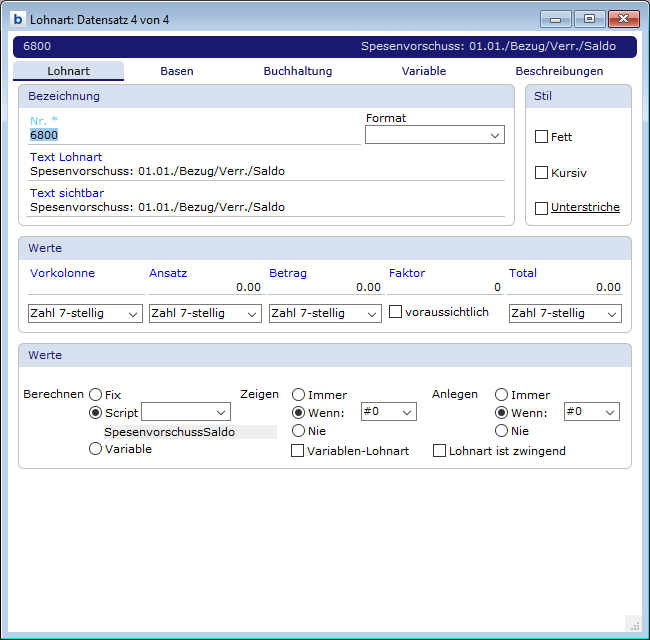Enable the Lohnart ist zwingend checkbox
Viewport: 650px width, 640px height.
(x=439, y=451)
